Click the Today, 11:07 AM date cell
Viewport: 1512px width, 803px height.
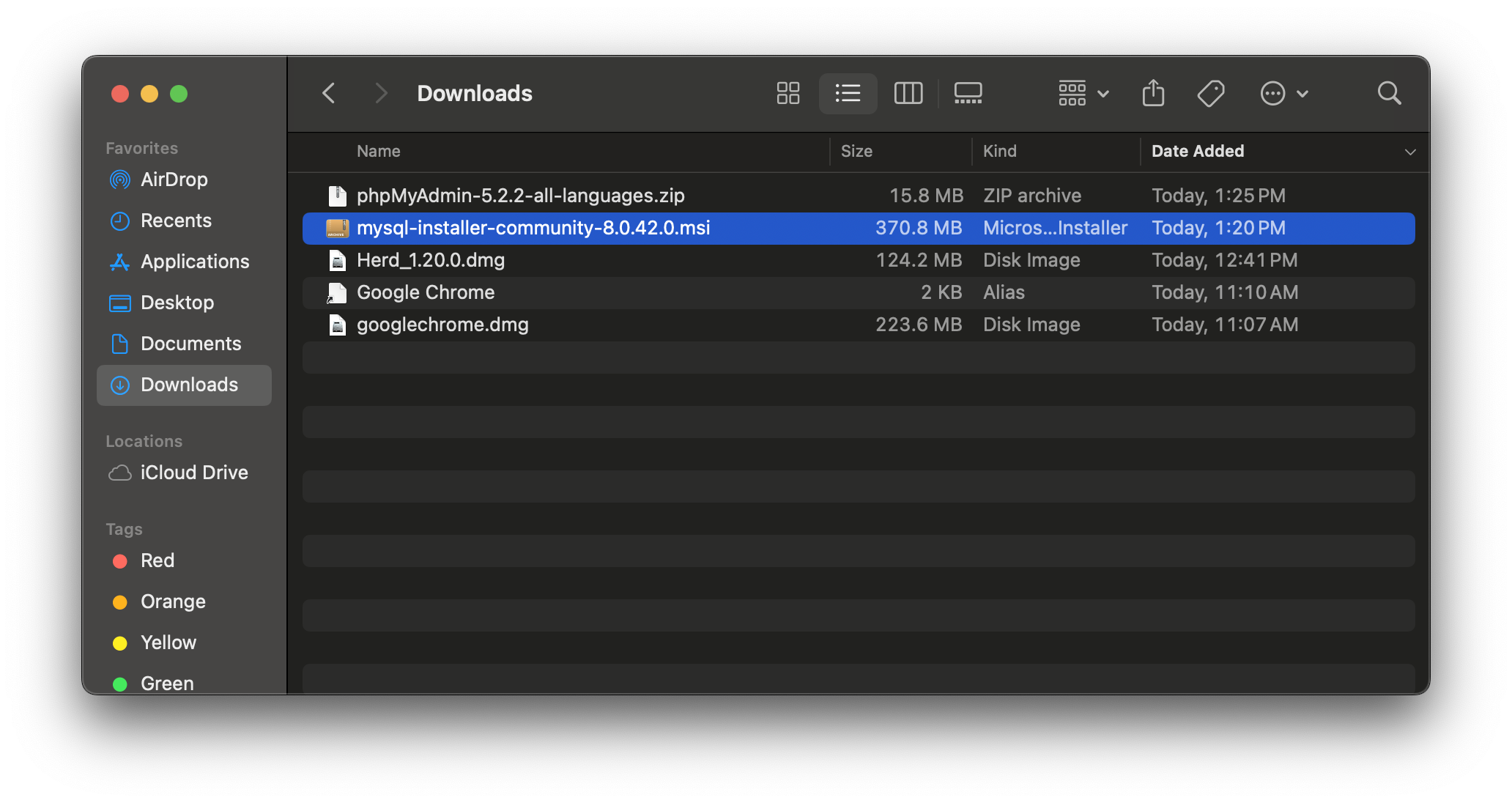coord(1225,325)
